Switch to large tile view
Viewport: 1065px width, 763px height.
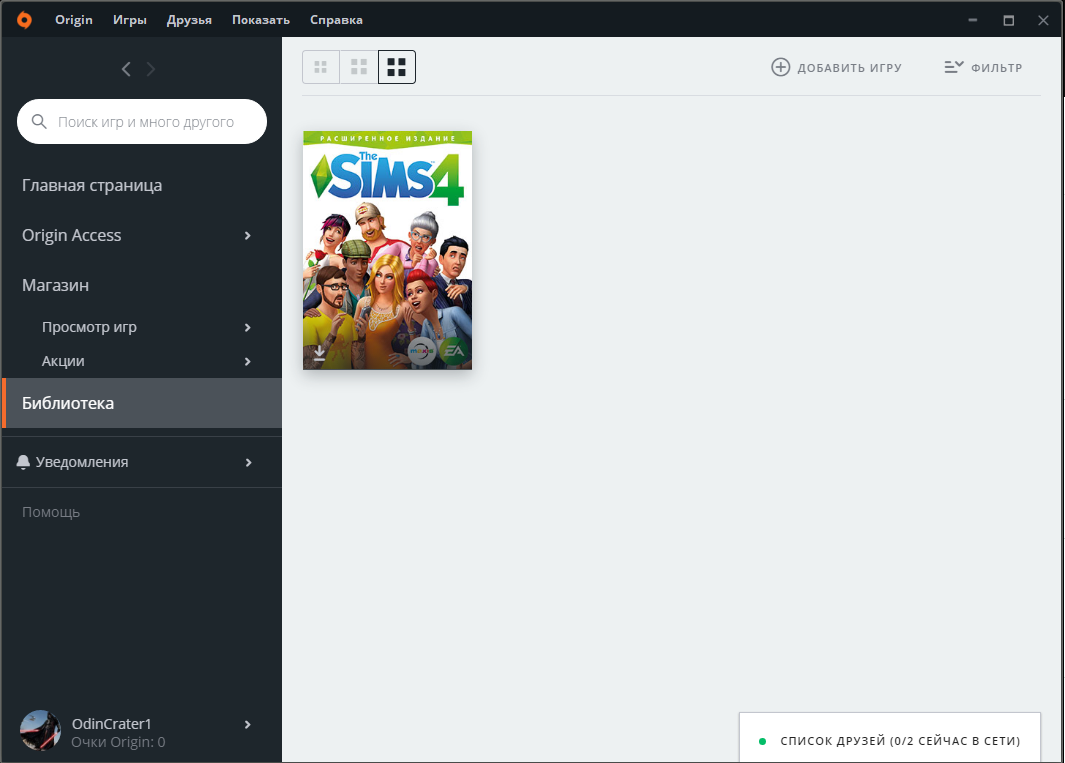coord(397,67)
